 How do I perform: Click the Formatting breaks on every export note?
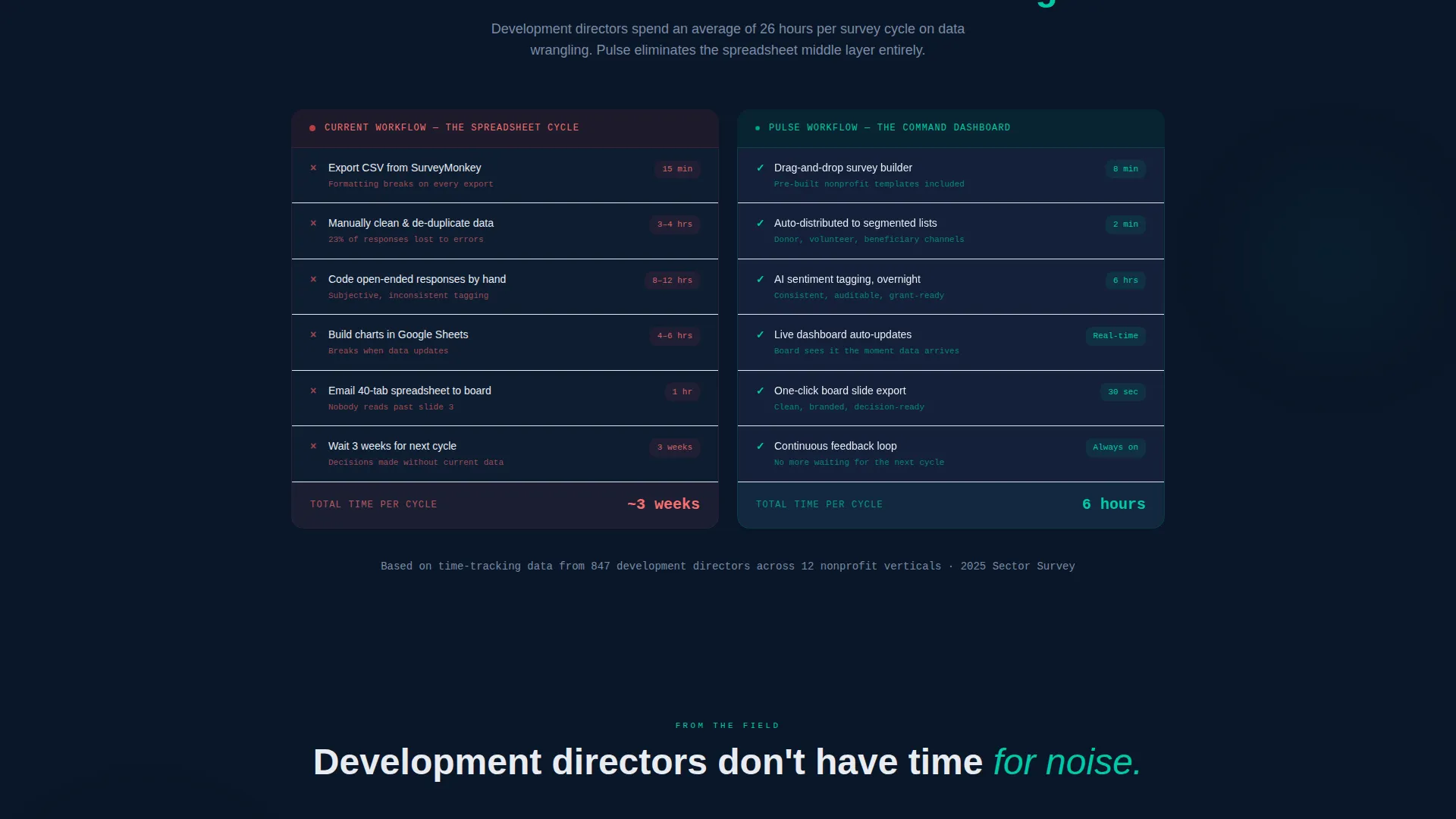click(x=410, y=184)
